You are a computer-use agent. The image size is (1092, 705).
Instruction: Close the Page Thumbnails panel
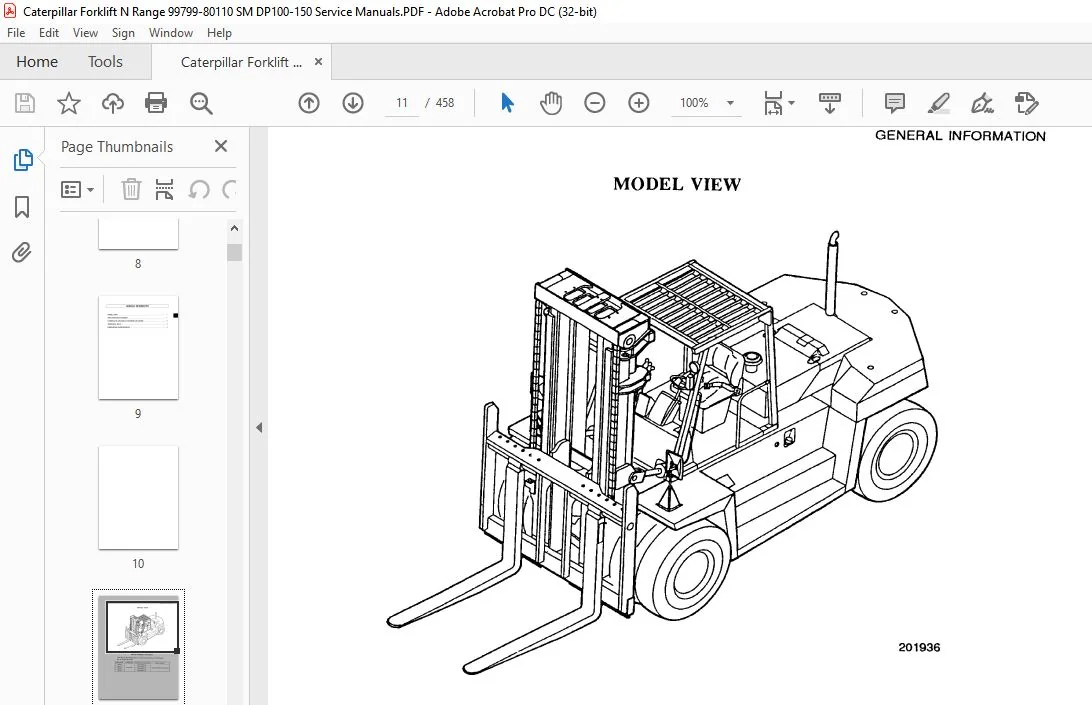point(221,146)
